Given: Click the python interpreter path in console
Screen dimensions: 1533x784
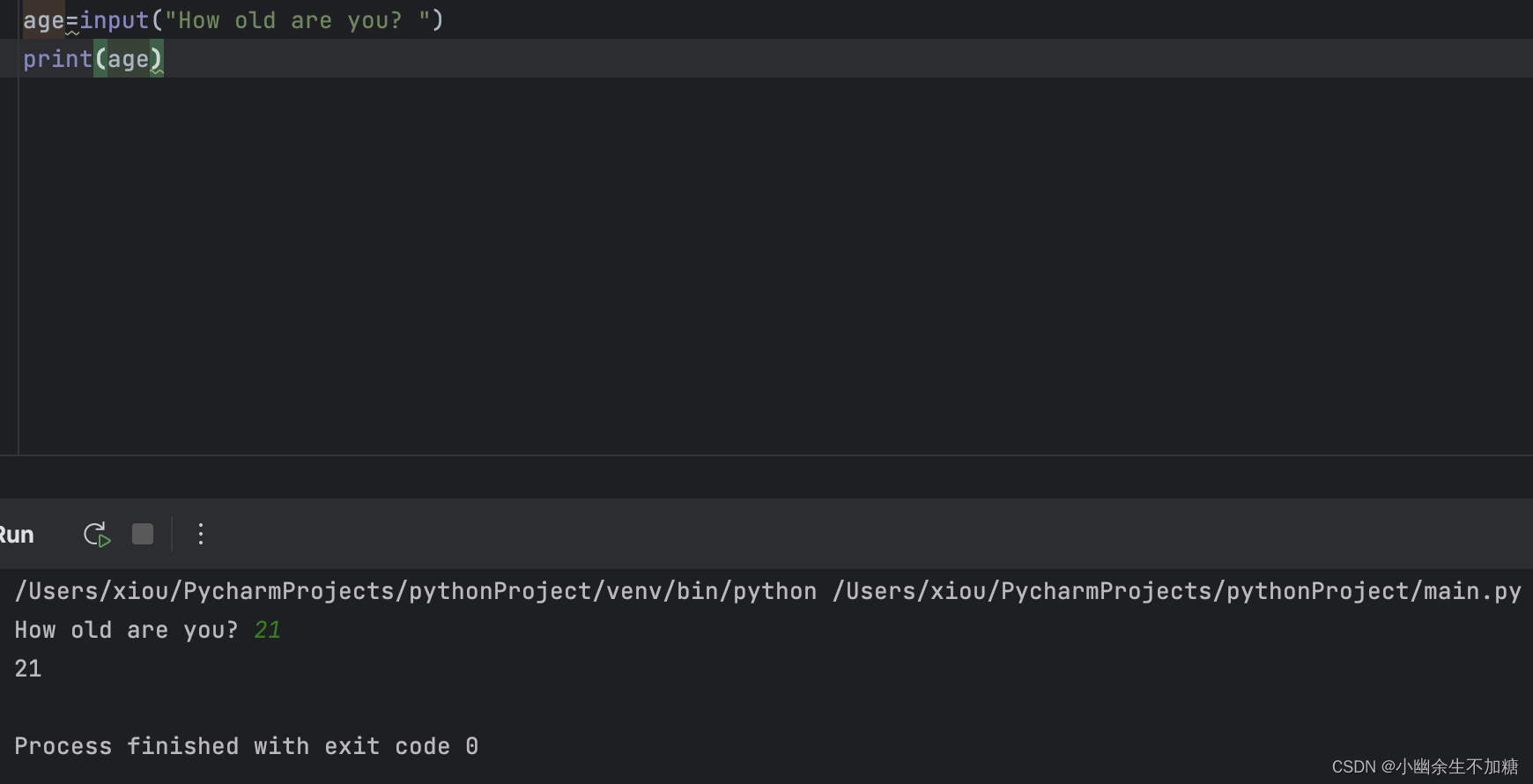Looking at the screenshot, I should [416, 591].
